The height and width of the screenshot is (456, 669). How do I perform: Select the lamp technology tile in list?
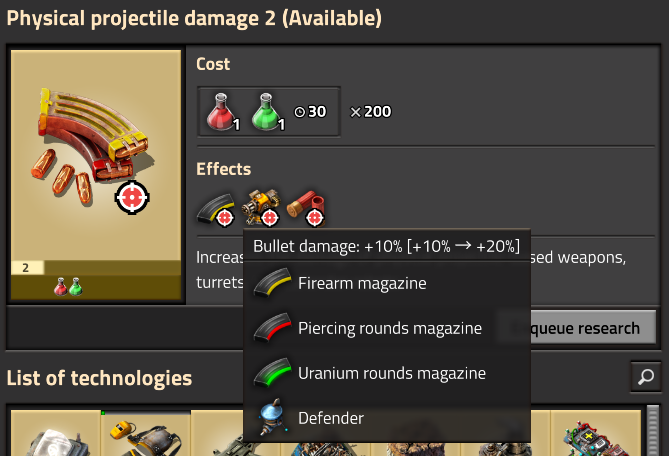tap(56, 434)
